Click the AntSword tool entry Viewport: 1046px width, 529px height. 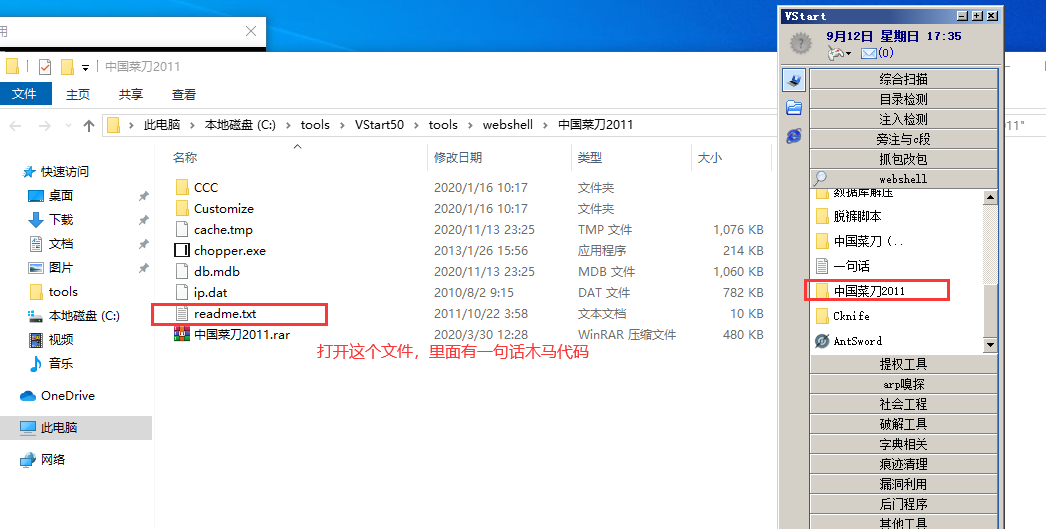point(857,341)
